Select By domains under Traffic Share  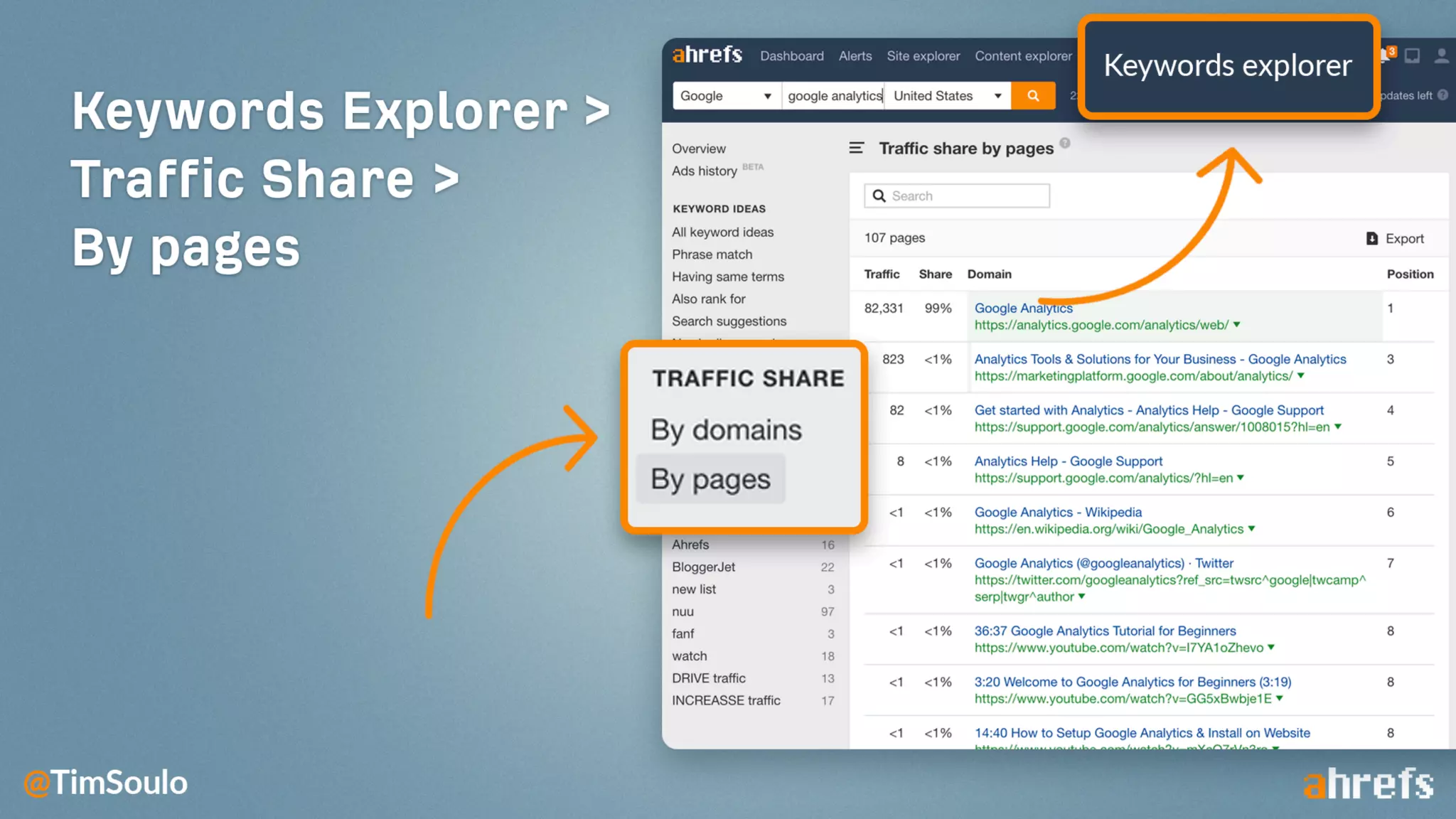(x=726, y=430)
